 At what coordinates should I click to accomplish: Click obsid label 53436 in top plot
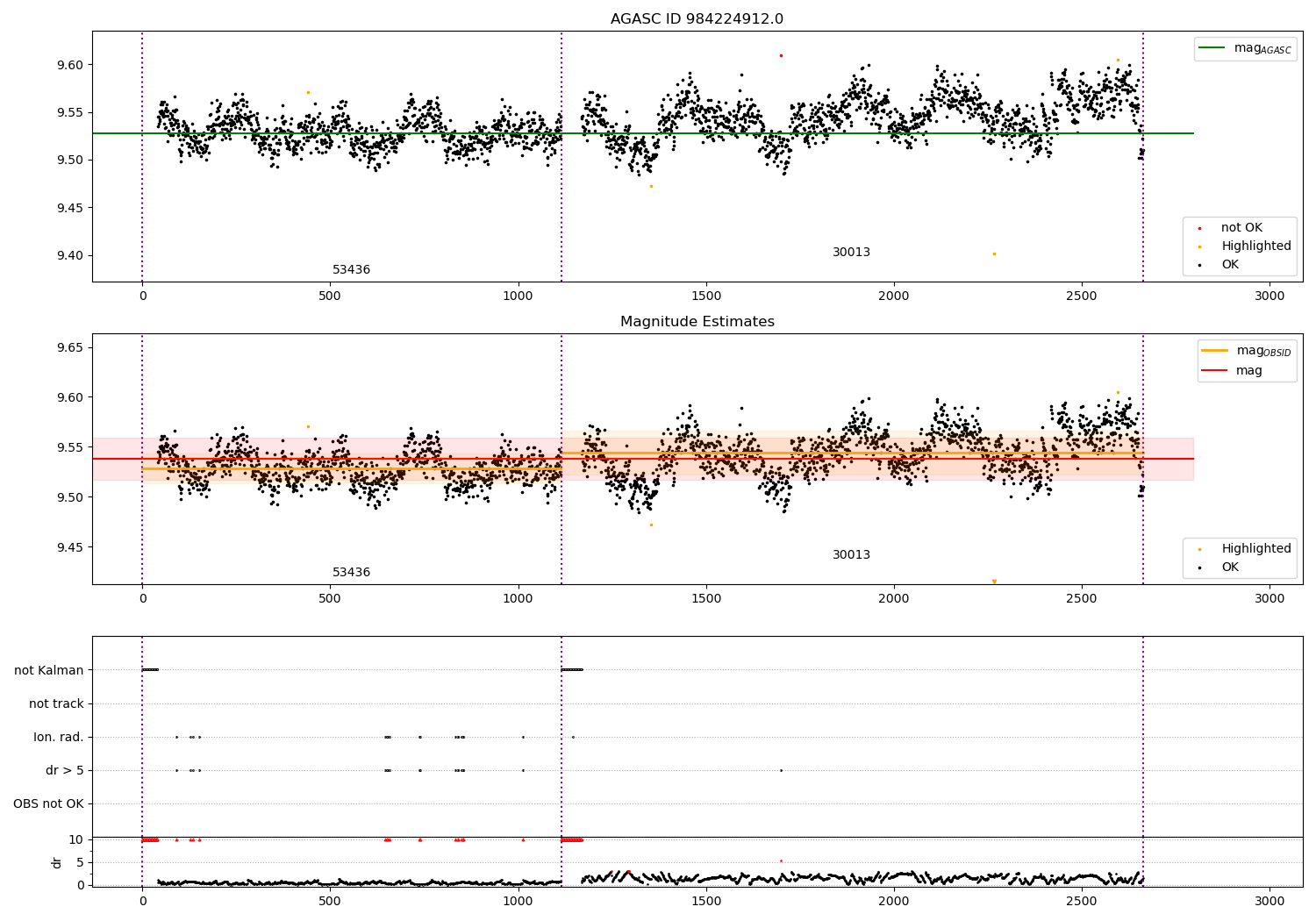pyautogui.click(x=351, y=270)
